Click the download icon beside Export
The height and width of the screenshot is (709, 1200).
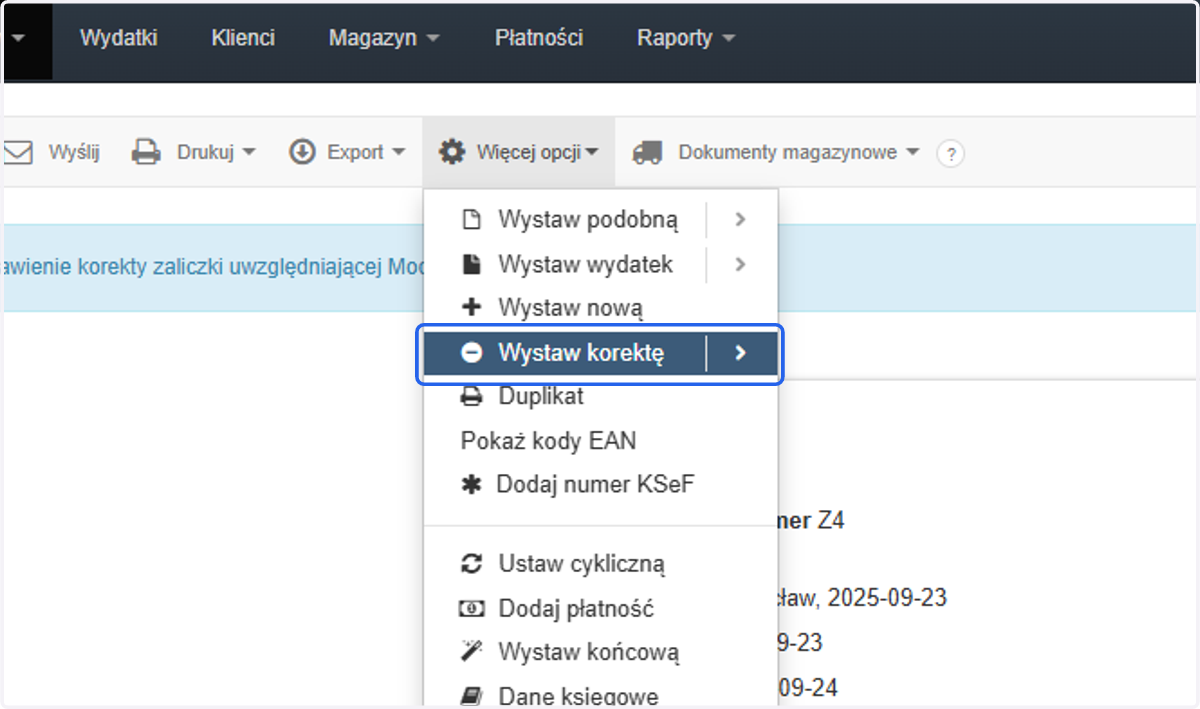[302, 152]
